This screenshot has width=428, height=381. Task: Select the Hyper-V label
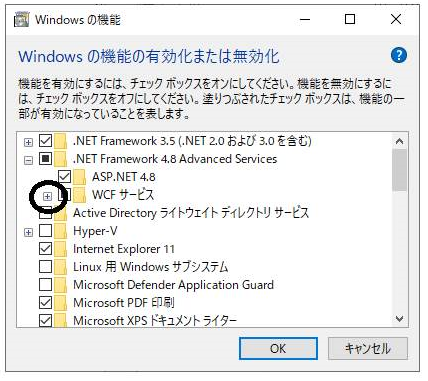(95, 231)
